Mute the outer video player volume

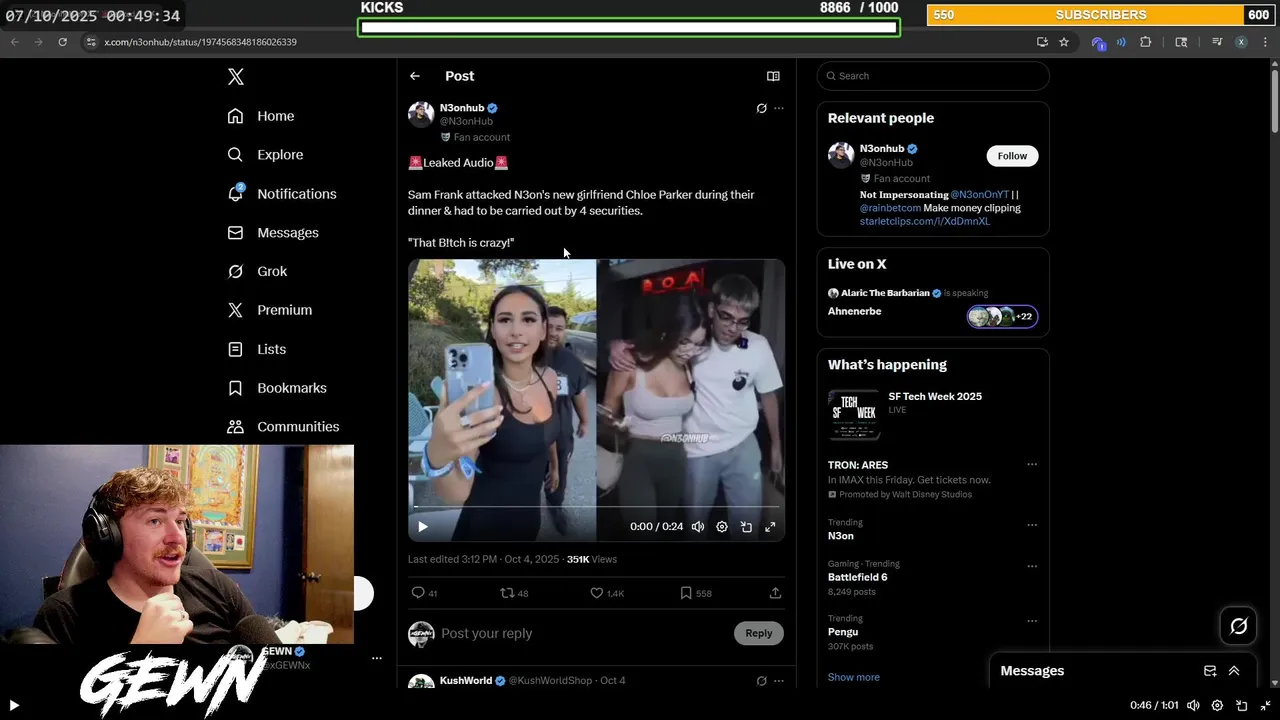pyautogui.click(x=1193, y=705)
